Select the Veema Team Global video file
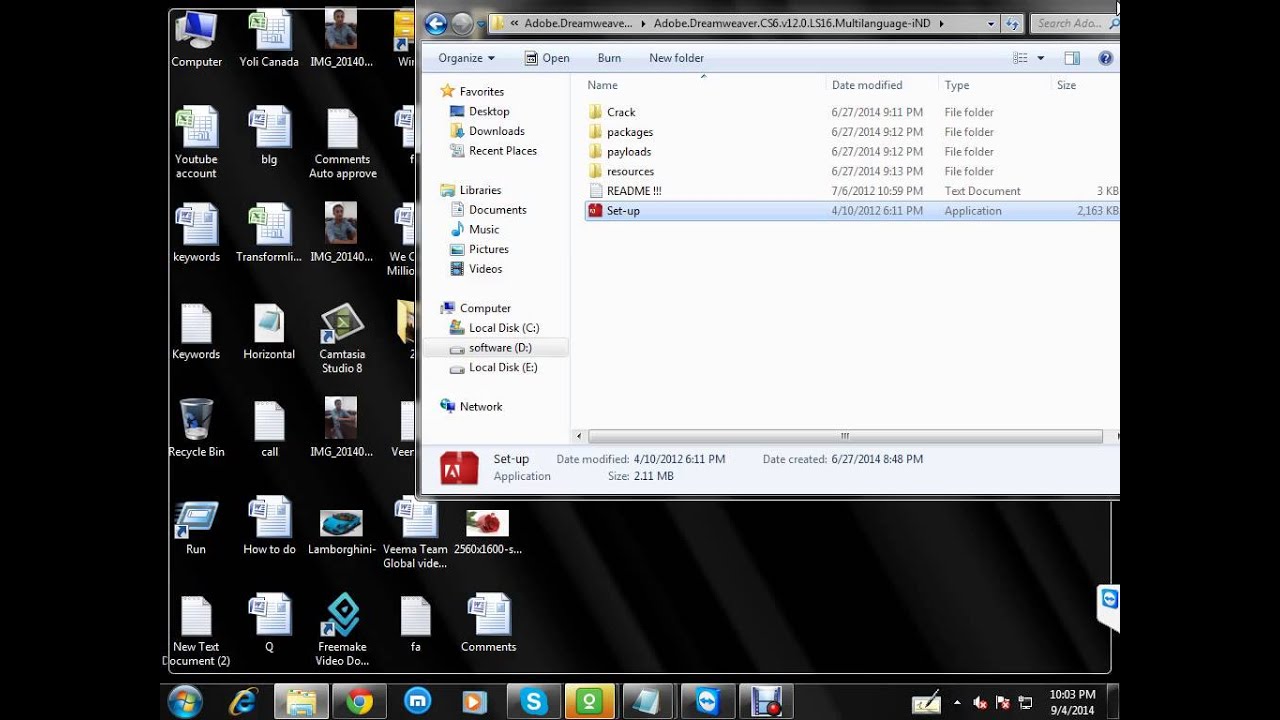The image size is (1280, 720). [x=415, y=533]
